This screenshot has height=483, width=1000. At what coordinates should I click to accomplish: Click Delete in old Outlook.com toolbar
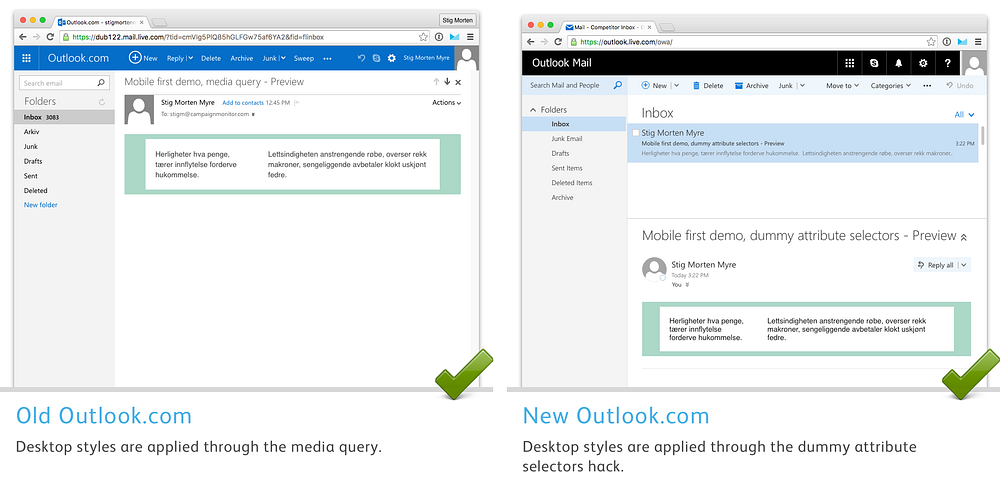tap(211, 58)
